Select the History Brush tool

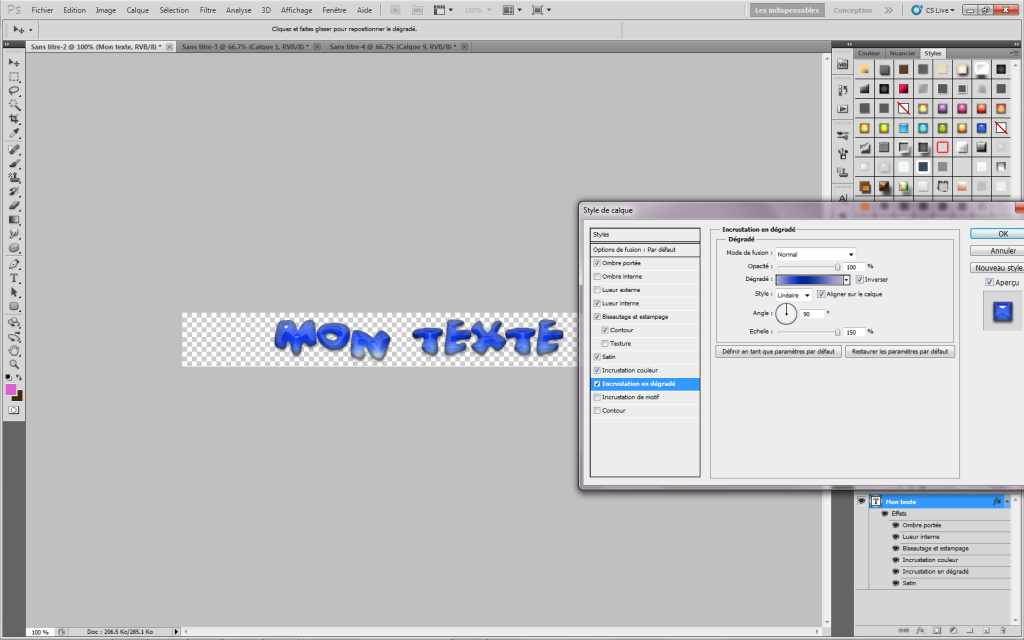tap(14, 191)
